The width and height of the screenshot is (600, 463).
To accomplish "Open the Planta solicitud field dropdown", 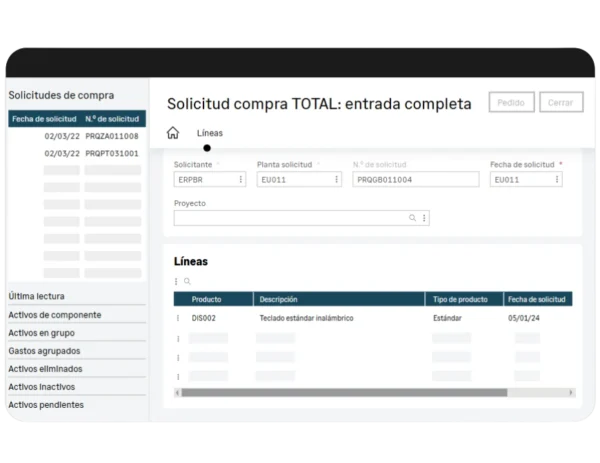I will coord(336,180).
